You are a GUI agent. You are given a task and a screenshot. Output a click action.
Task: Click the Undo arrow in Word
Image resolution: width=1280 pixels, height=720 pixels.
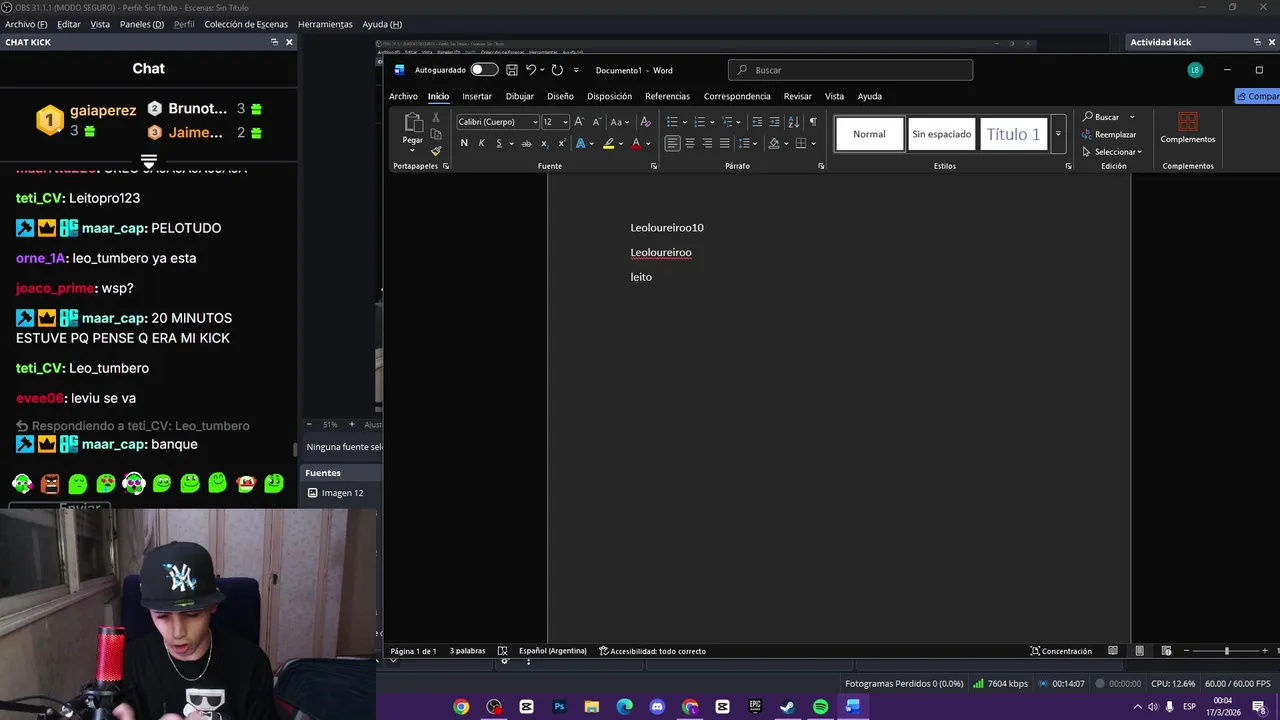(531, 70)
